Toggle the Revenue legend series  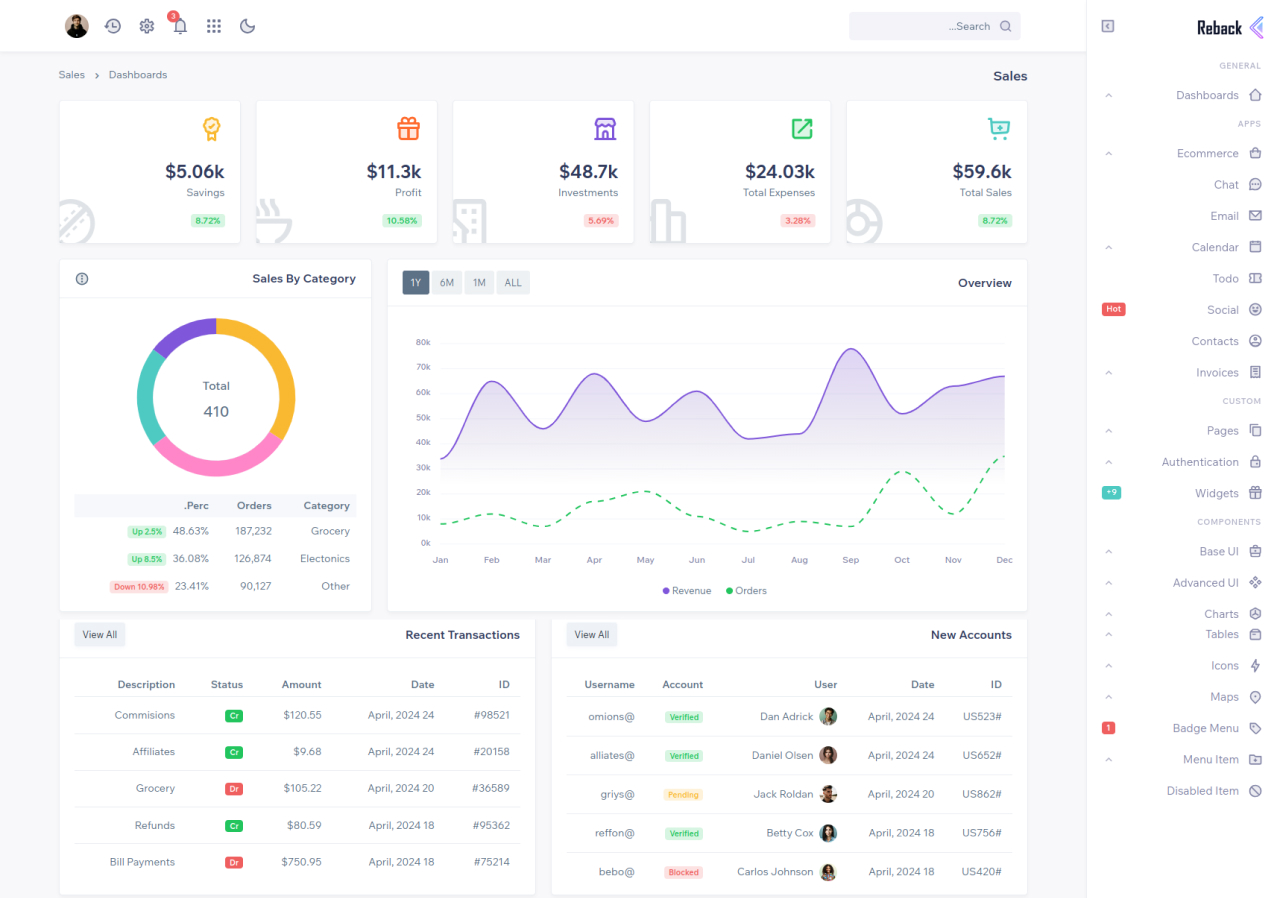[x=687, y=591]
